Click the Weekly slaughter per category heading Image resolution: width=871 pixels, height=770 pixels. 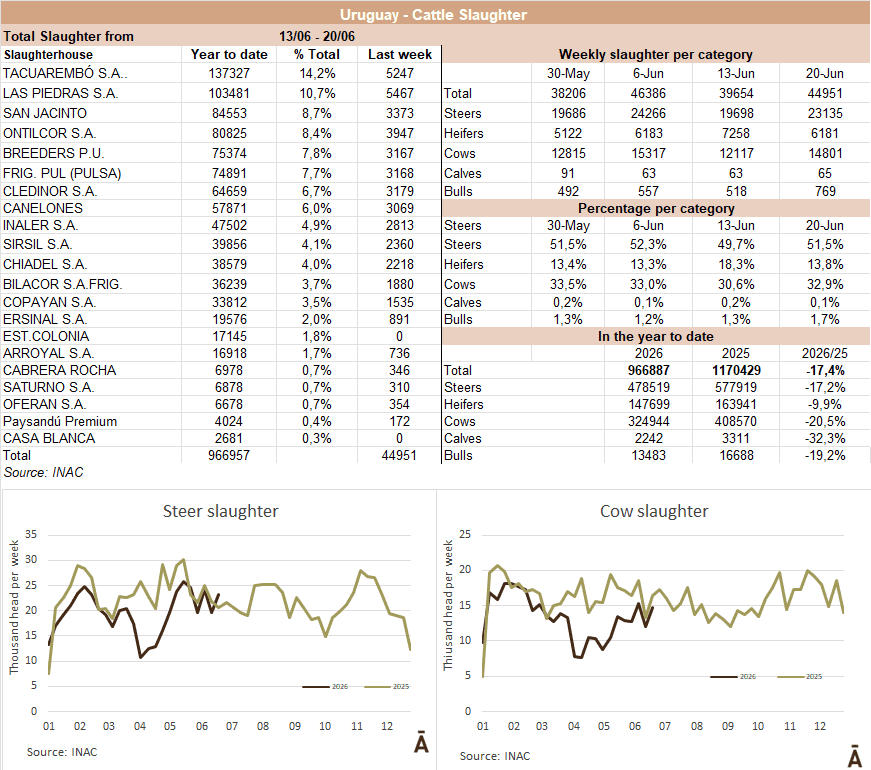pos(655,54)
